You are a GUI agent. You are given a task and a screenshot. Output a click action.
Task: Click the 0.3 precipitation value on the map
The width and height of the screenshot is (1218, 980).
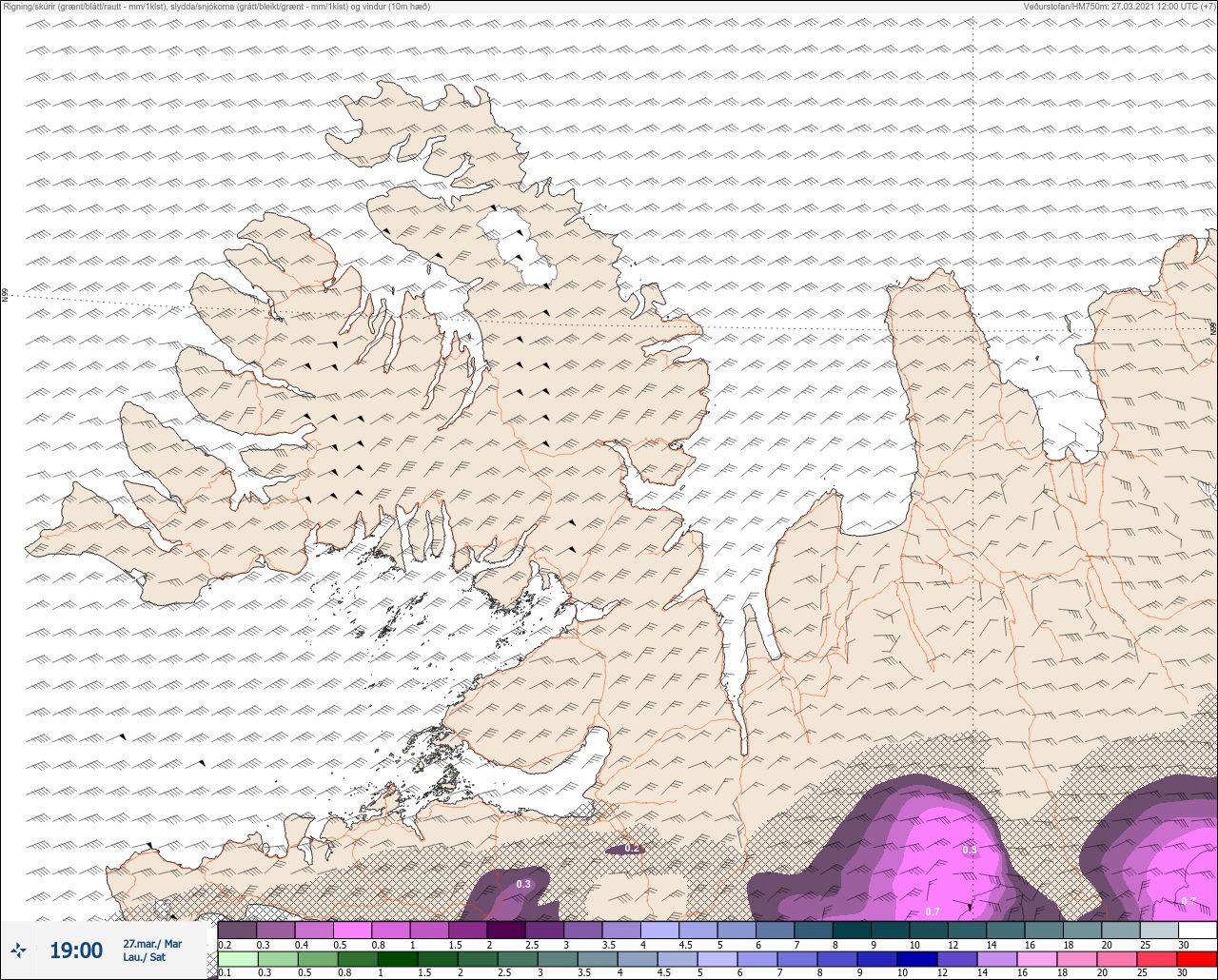pyautogui.click(x=523, y=885)
